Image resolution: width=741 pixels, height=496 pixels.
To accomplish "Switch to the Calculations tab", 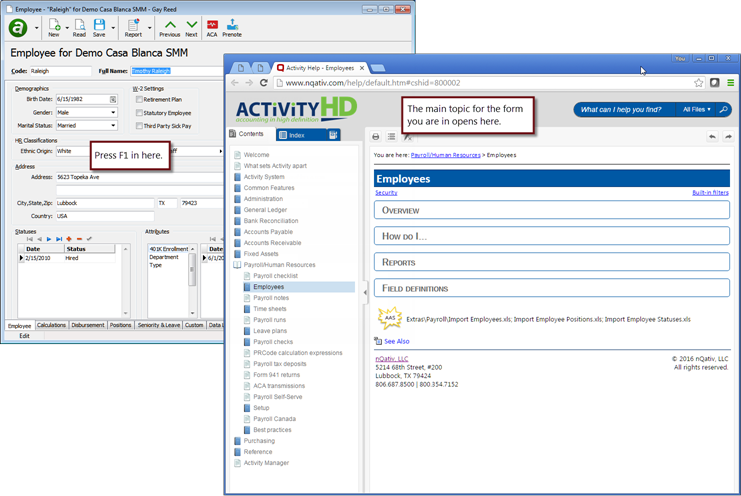I will [x=51, y=325].
